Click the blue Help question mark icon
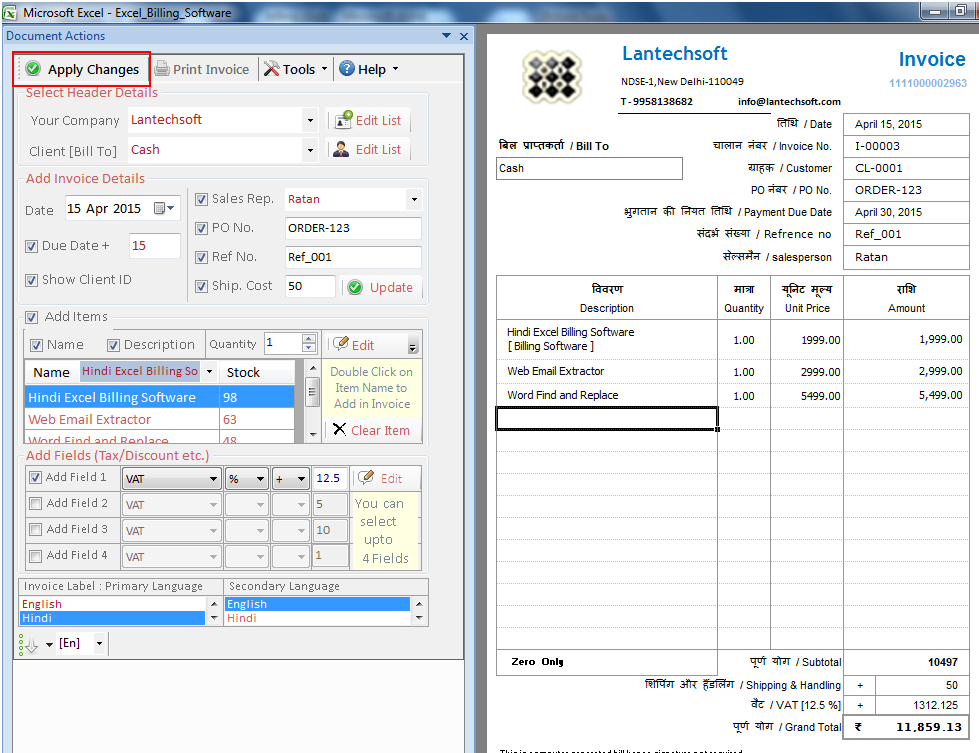Image resolution: width=979 pixels, height=753 pixels. coord(347,69)
